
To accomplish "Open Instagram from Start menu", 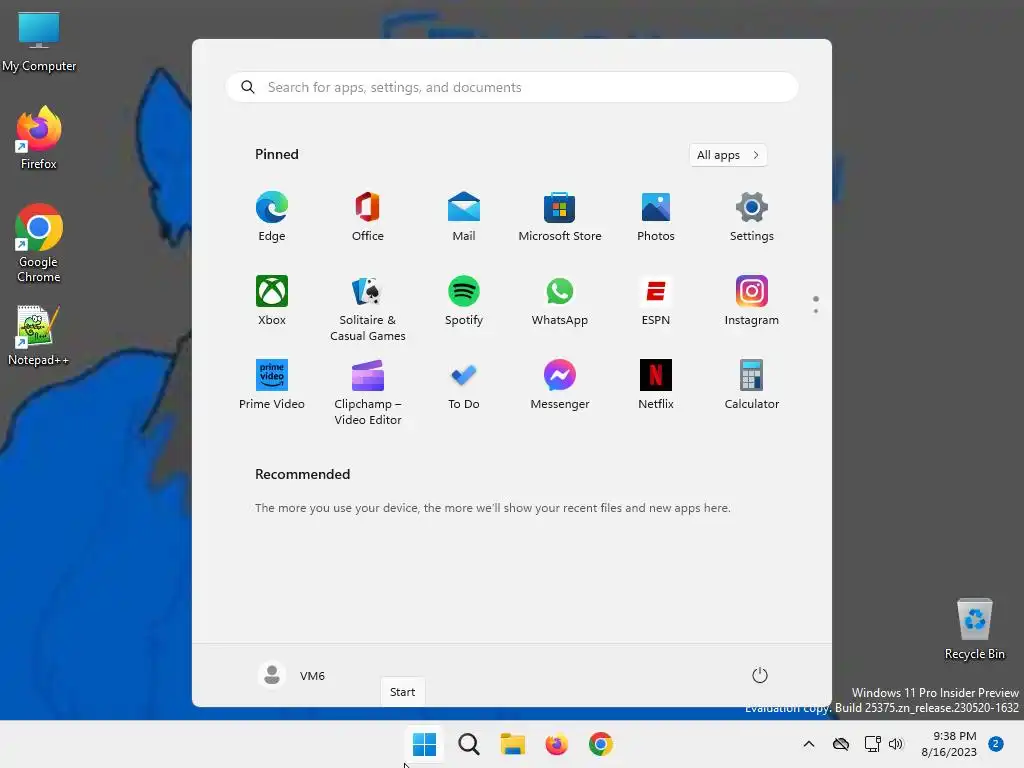I will [752, 300].
